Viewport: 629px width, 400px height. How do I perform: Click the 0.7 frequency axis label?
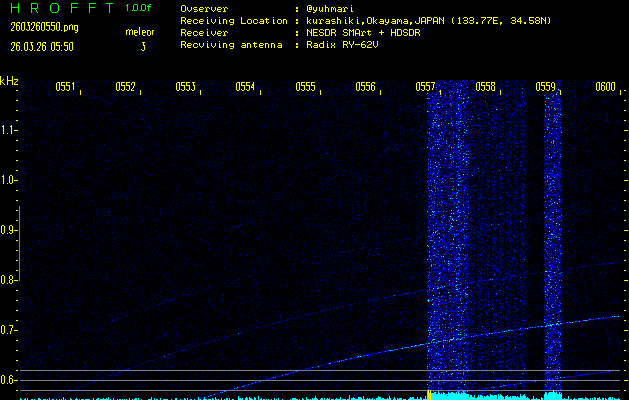[x=10, y=330]
